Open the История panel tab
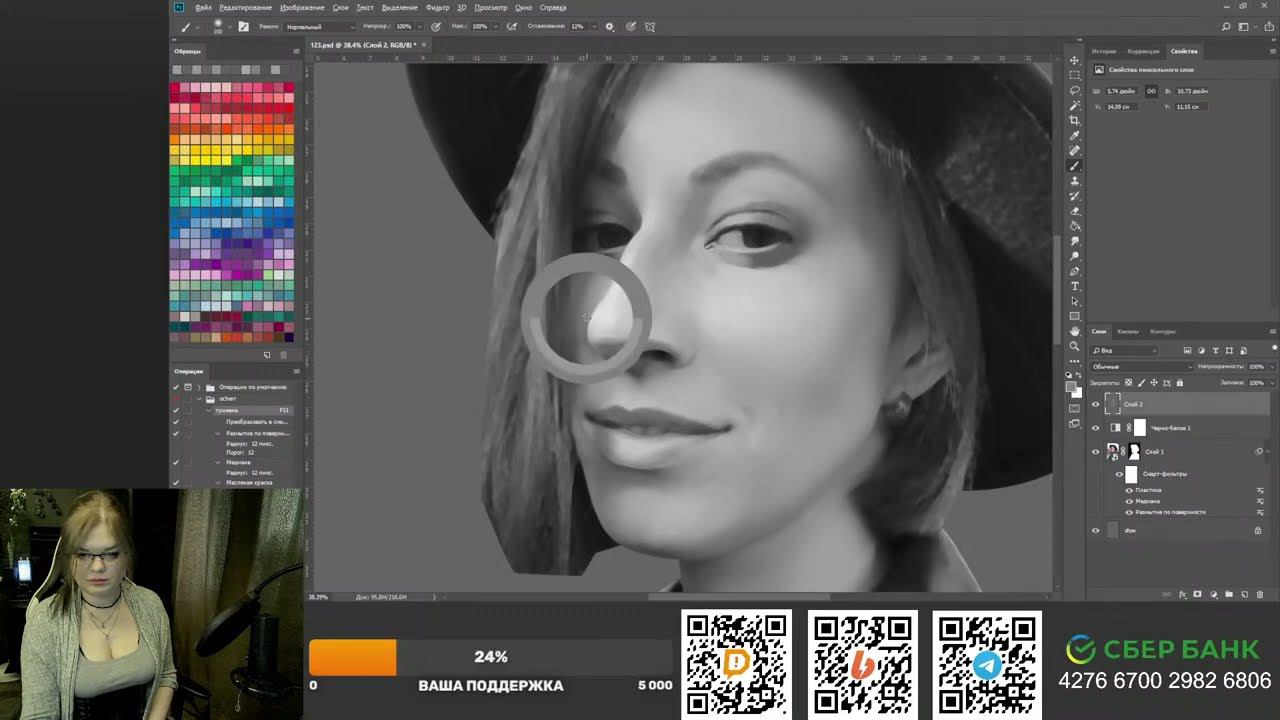Viewport: 1280px width, 720px height. (1103, 51)
